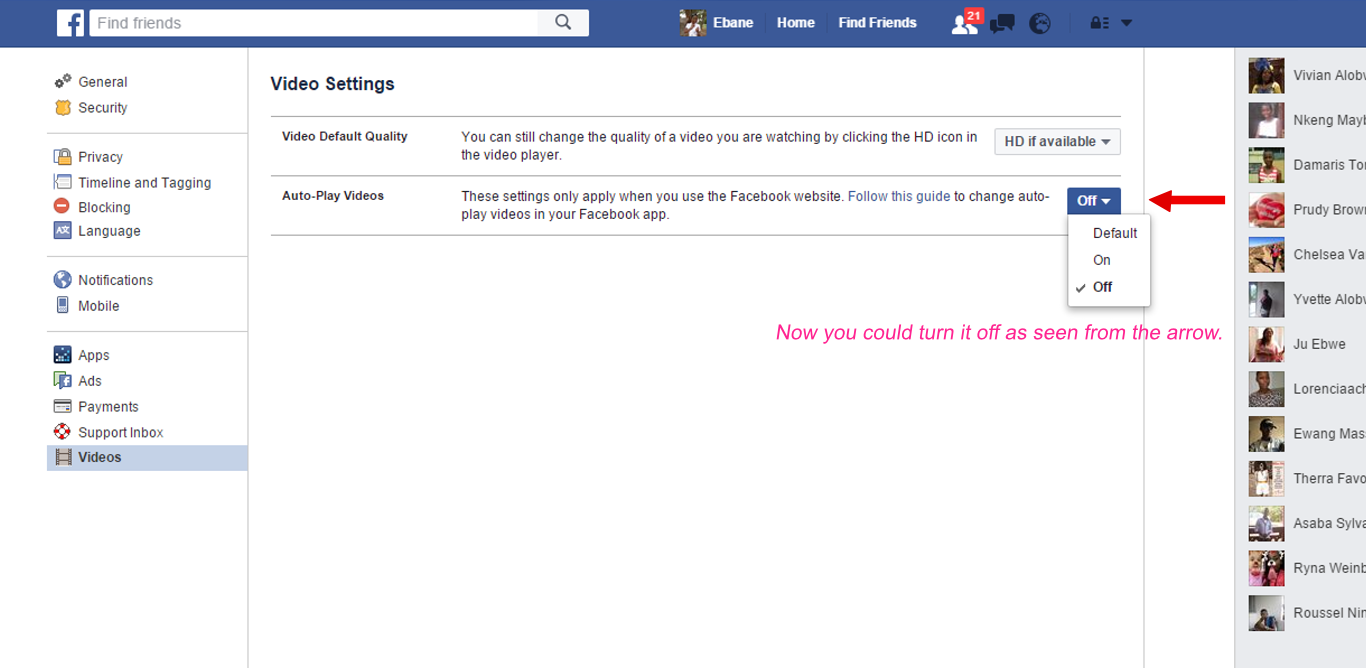Open chat with Roussel contact
Screen dimensions: 1366x668
pos(1307,613)
